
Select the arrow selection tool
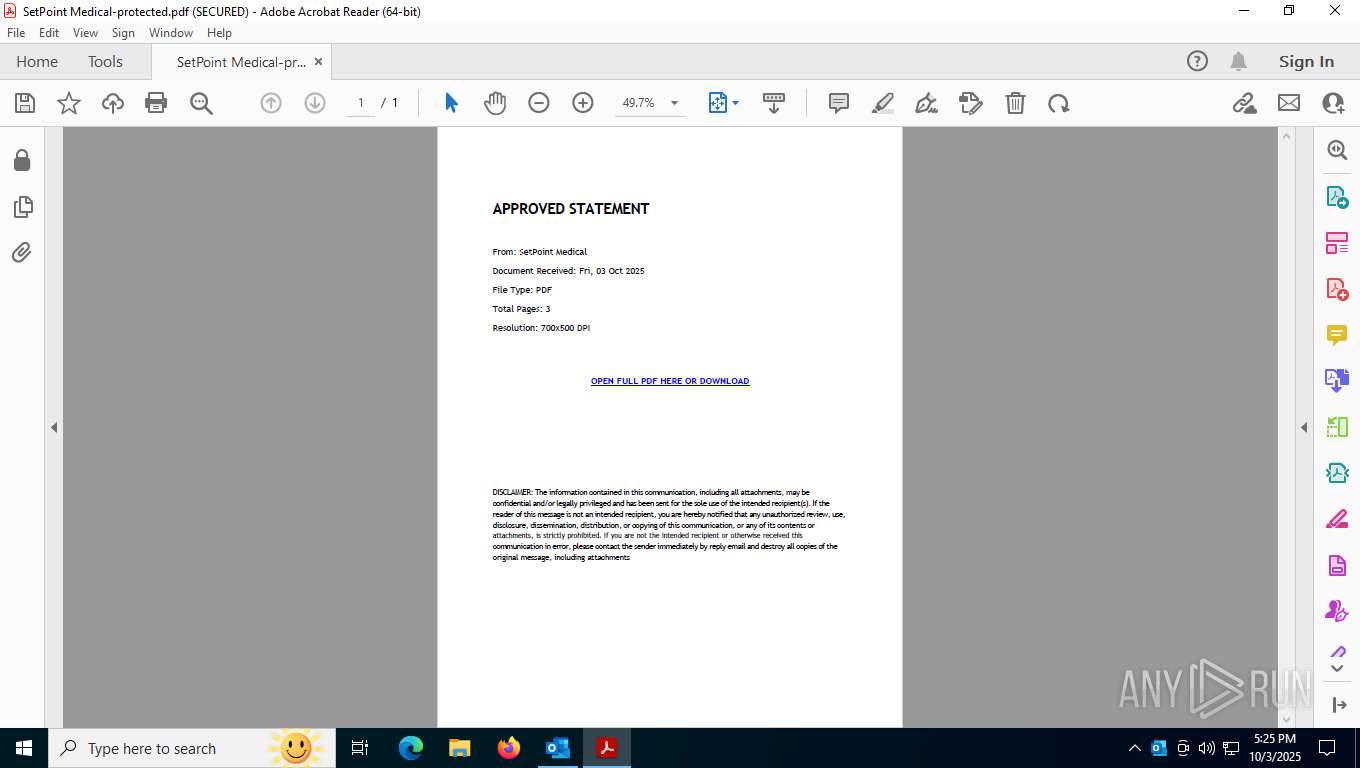coord(451,103)
